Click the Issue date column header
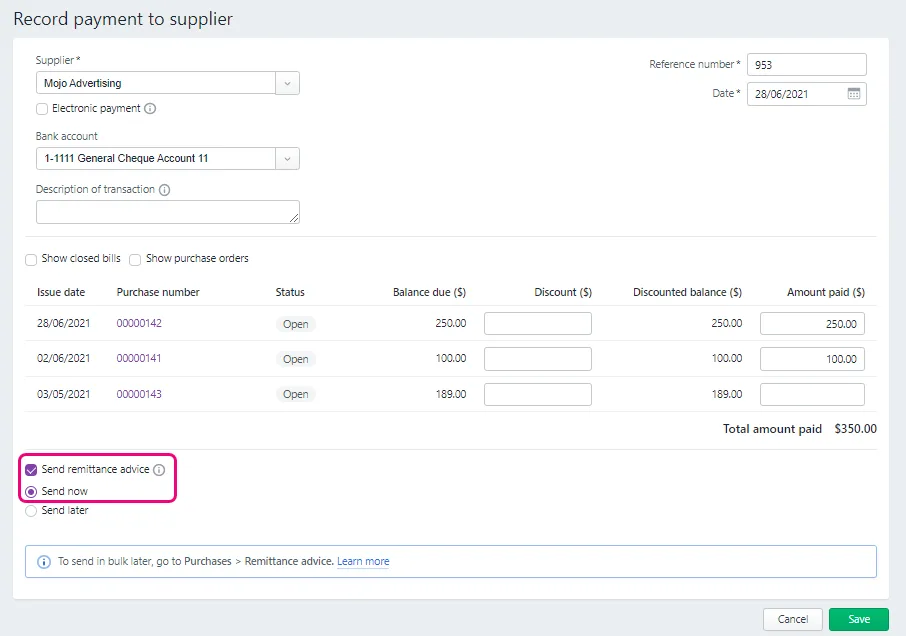Screen dimensions: 906x636 click(x=61, y=292)
